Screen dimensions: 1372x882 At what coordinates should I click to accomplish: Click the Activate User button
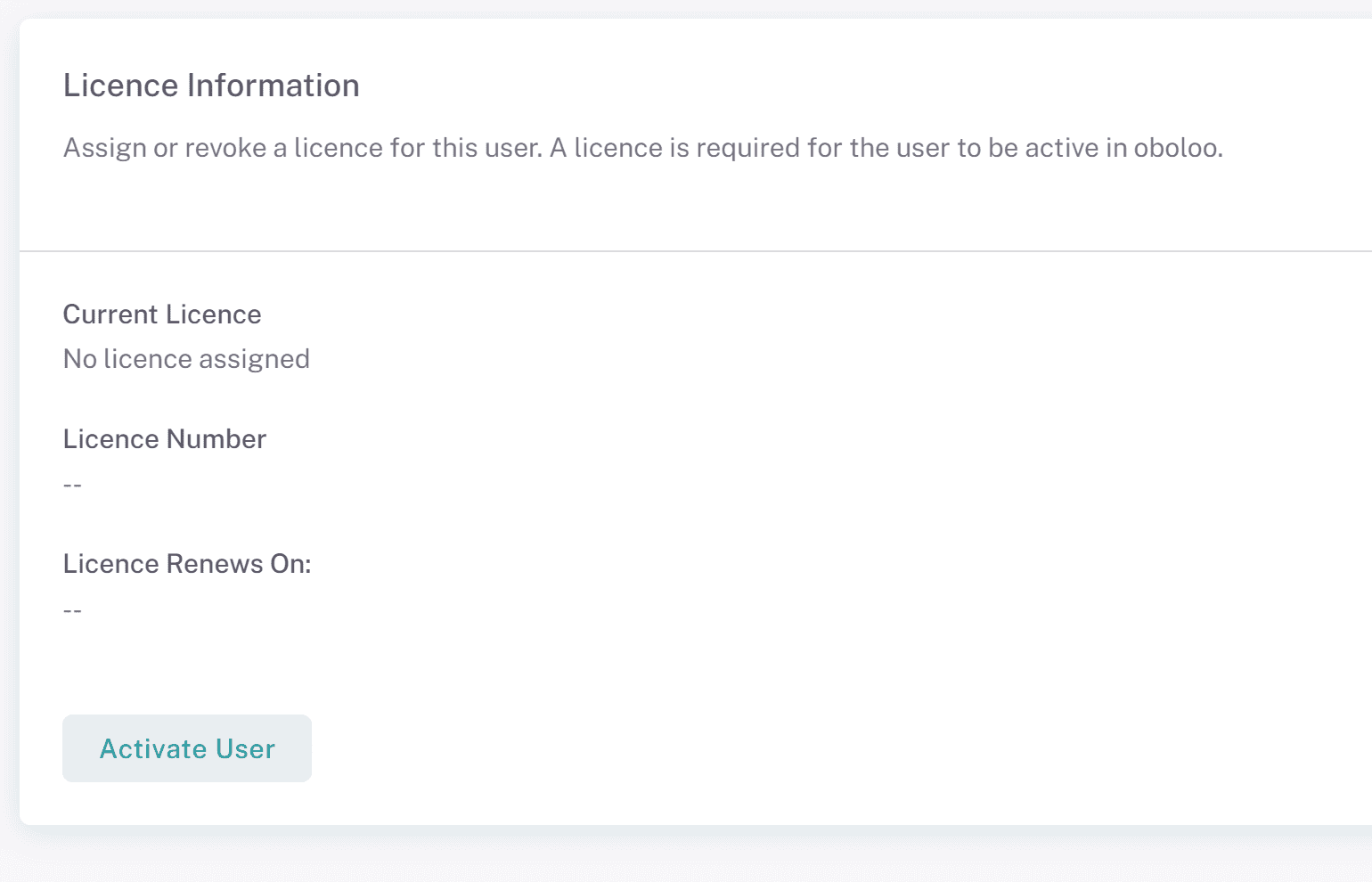(187, 748)
